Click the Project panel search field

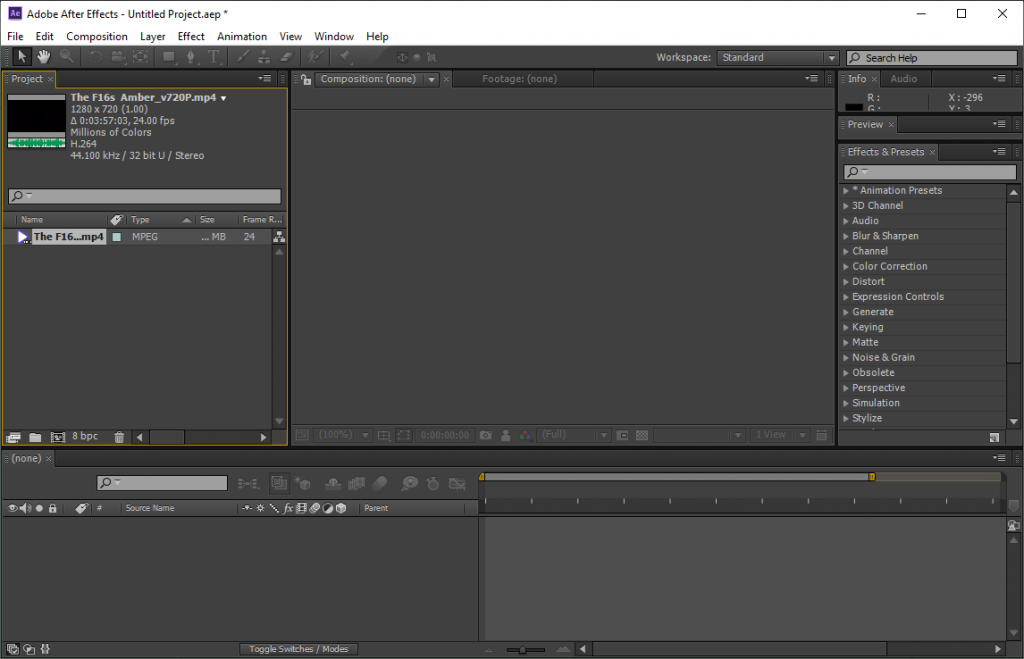(144, 195)
